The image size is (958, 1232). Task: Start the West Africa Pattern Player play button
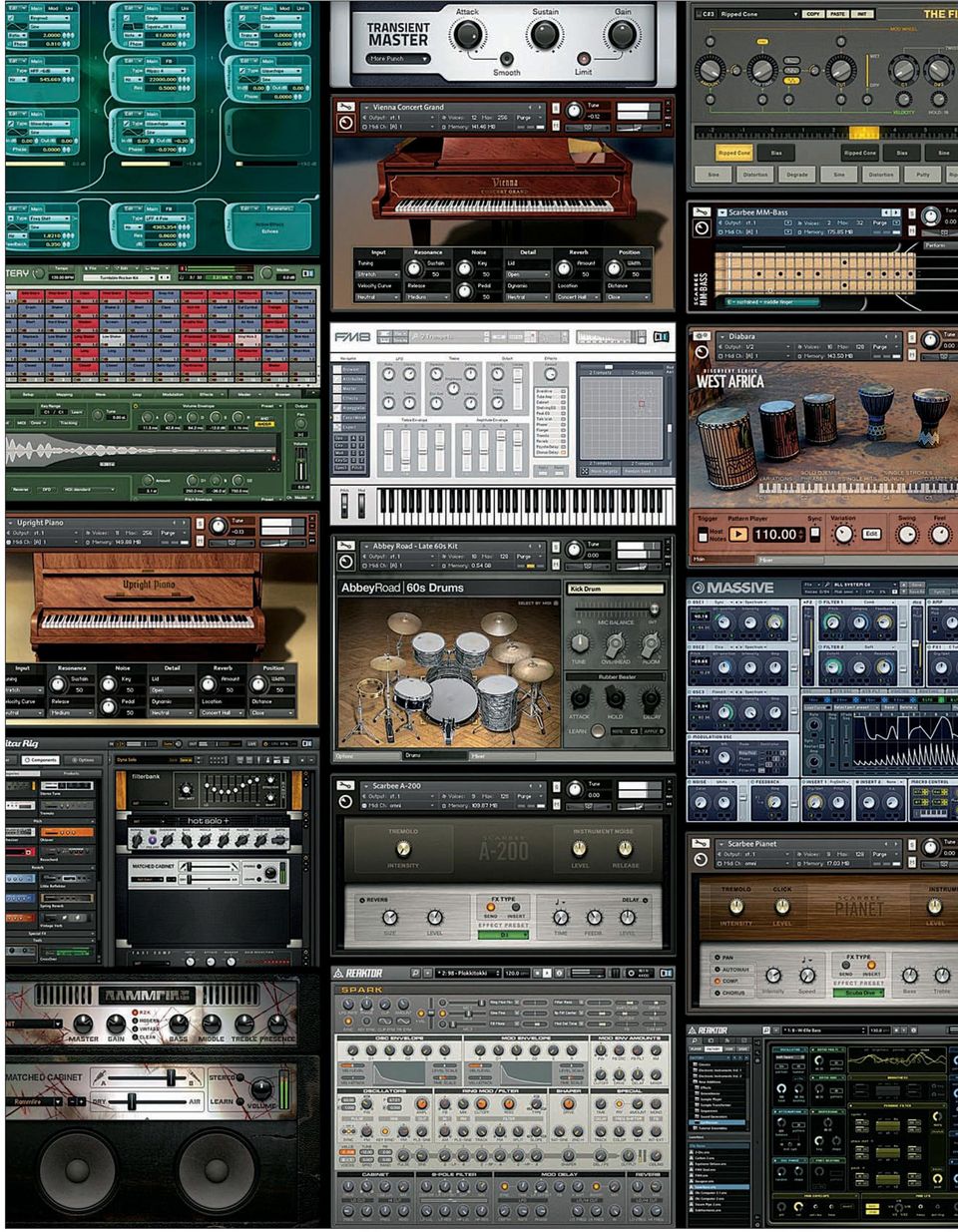737,534
